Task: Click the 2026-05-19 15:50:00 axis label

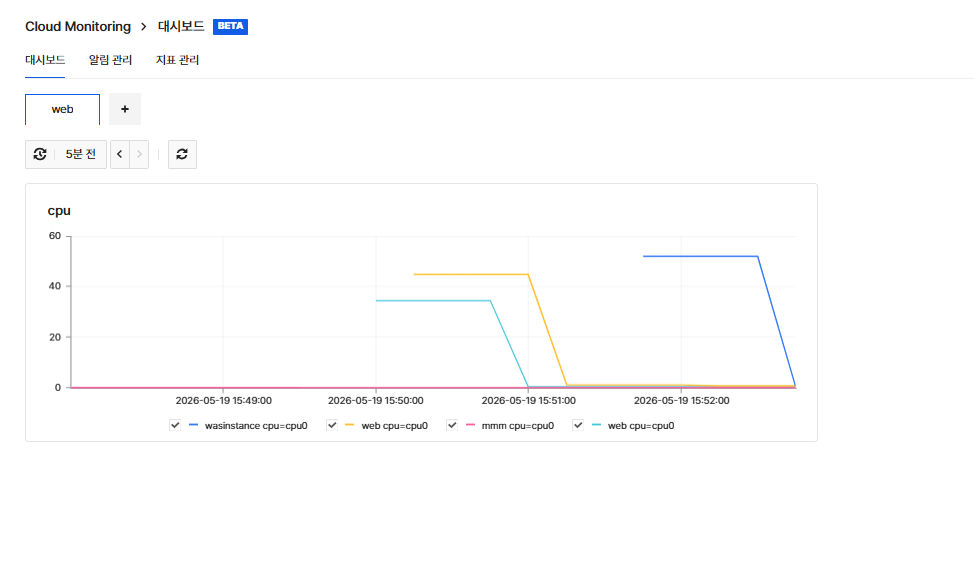Action: (x=376, y=401)
